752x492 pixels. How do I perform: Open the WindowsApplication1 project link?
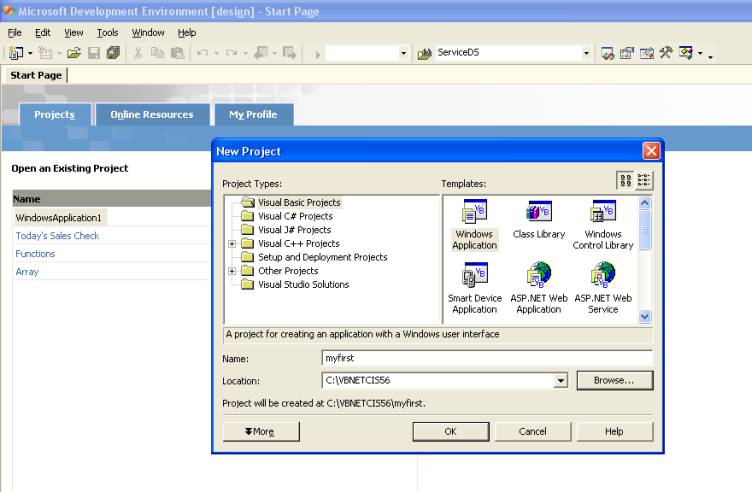59,218
